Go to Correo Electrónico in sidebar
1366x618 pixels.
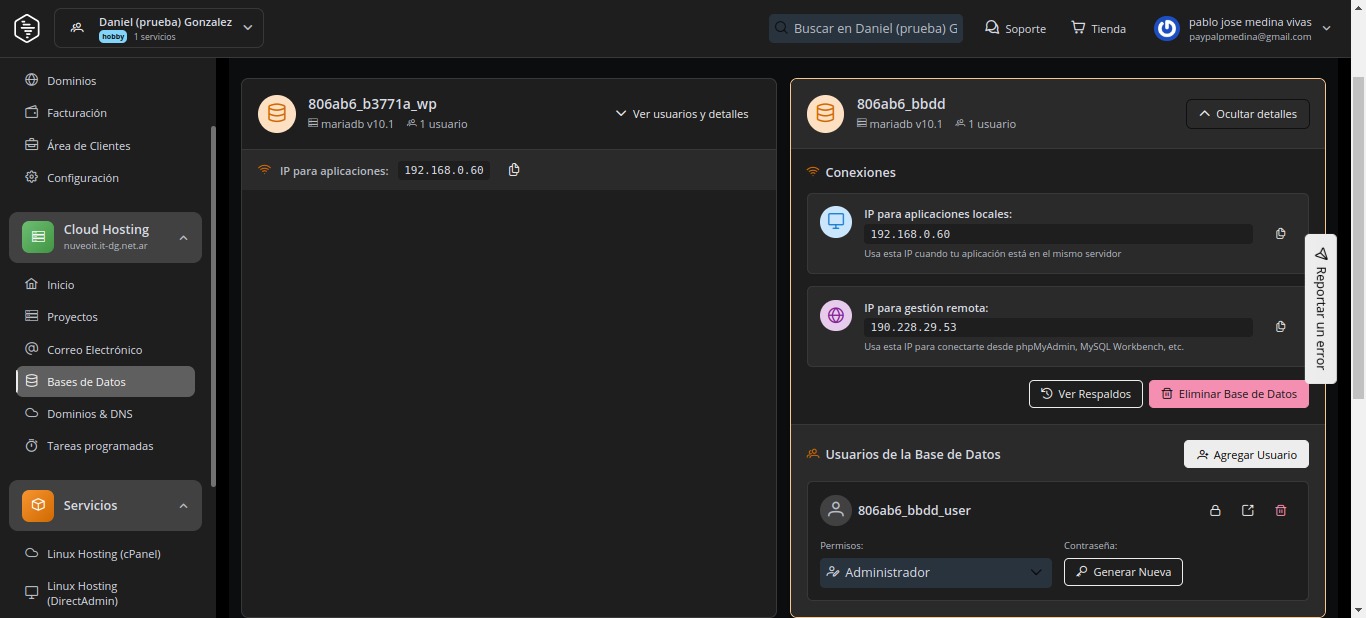click(x=94, y=350)
